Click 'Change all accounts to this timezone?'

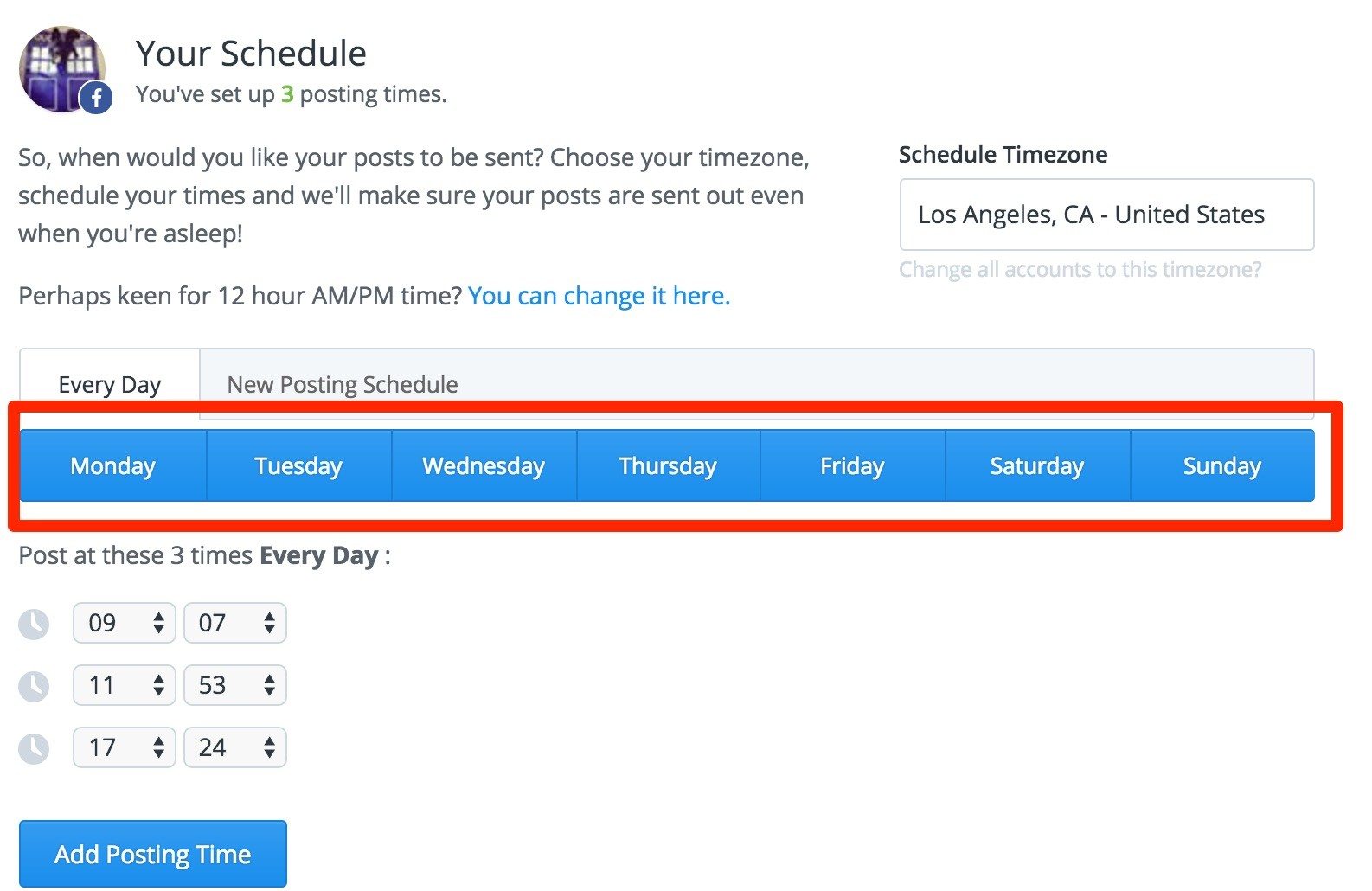[1080, 269]
